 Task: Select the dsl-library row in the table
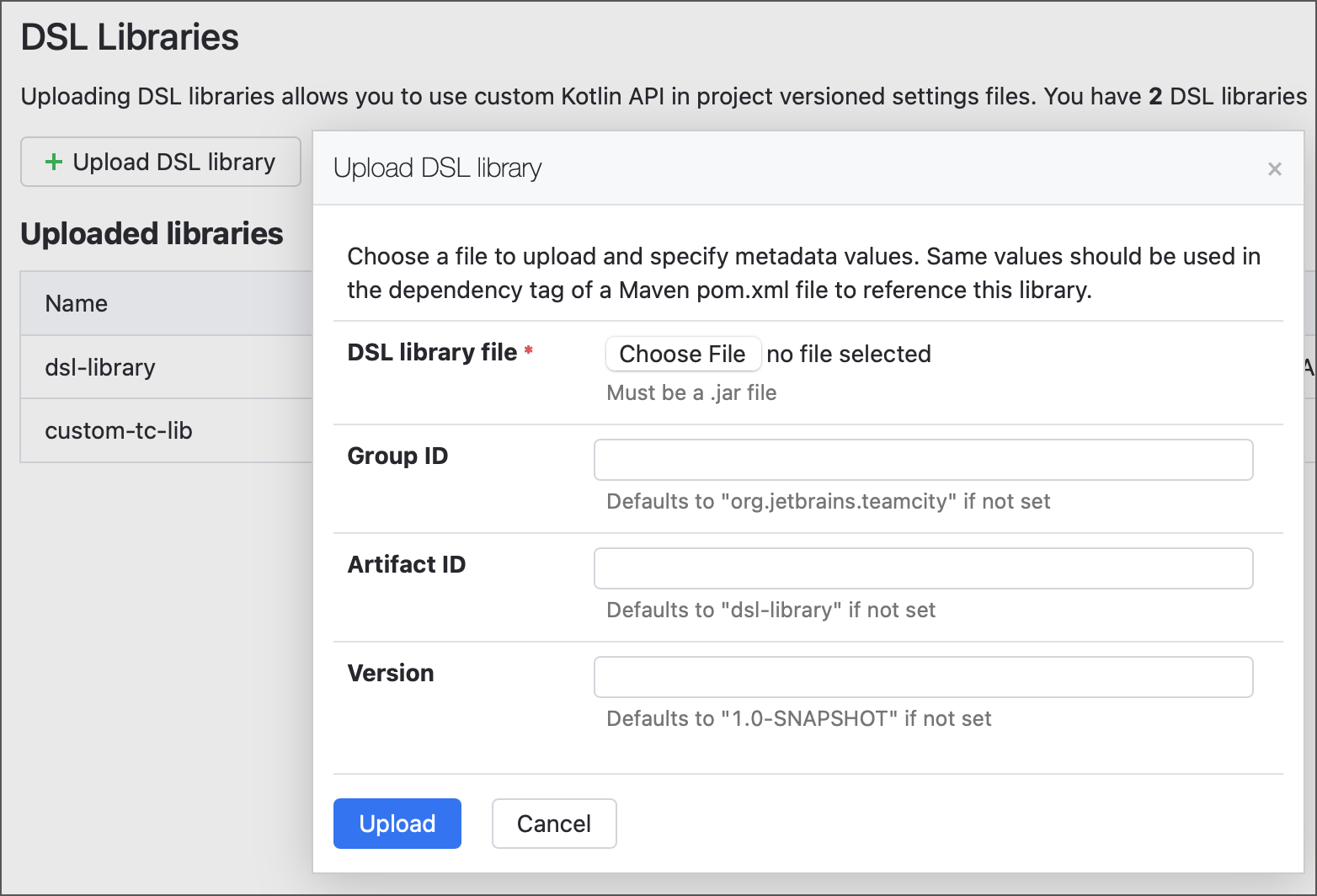click(x=100, y=367)
